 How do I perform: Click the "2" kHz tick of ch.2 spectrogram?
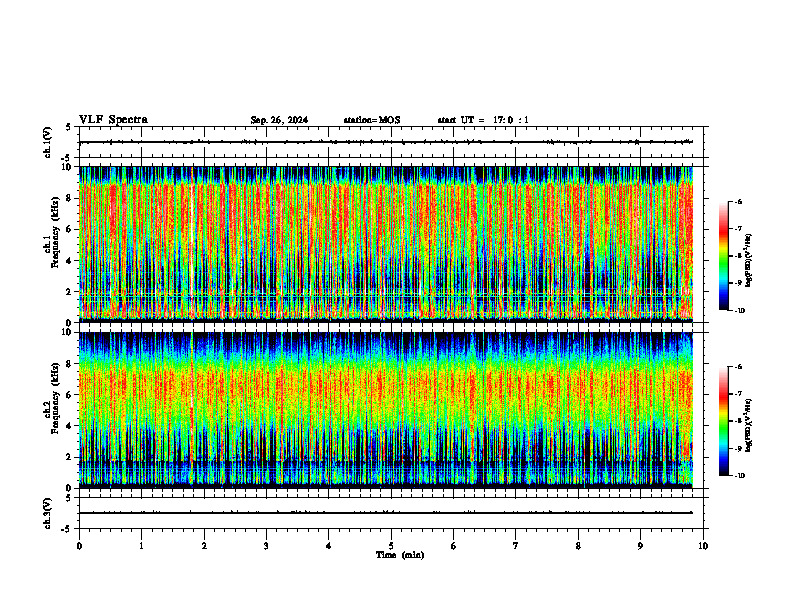coord(70,457)
